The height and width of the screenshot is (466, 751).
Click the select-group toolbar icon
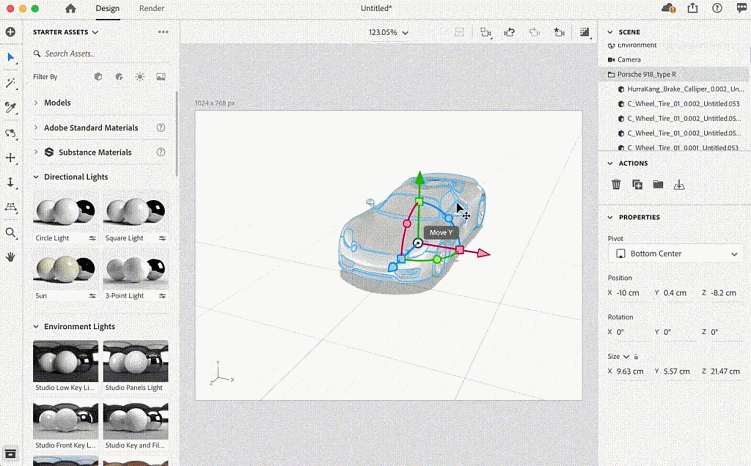486,32
